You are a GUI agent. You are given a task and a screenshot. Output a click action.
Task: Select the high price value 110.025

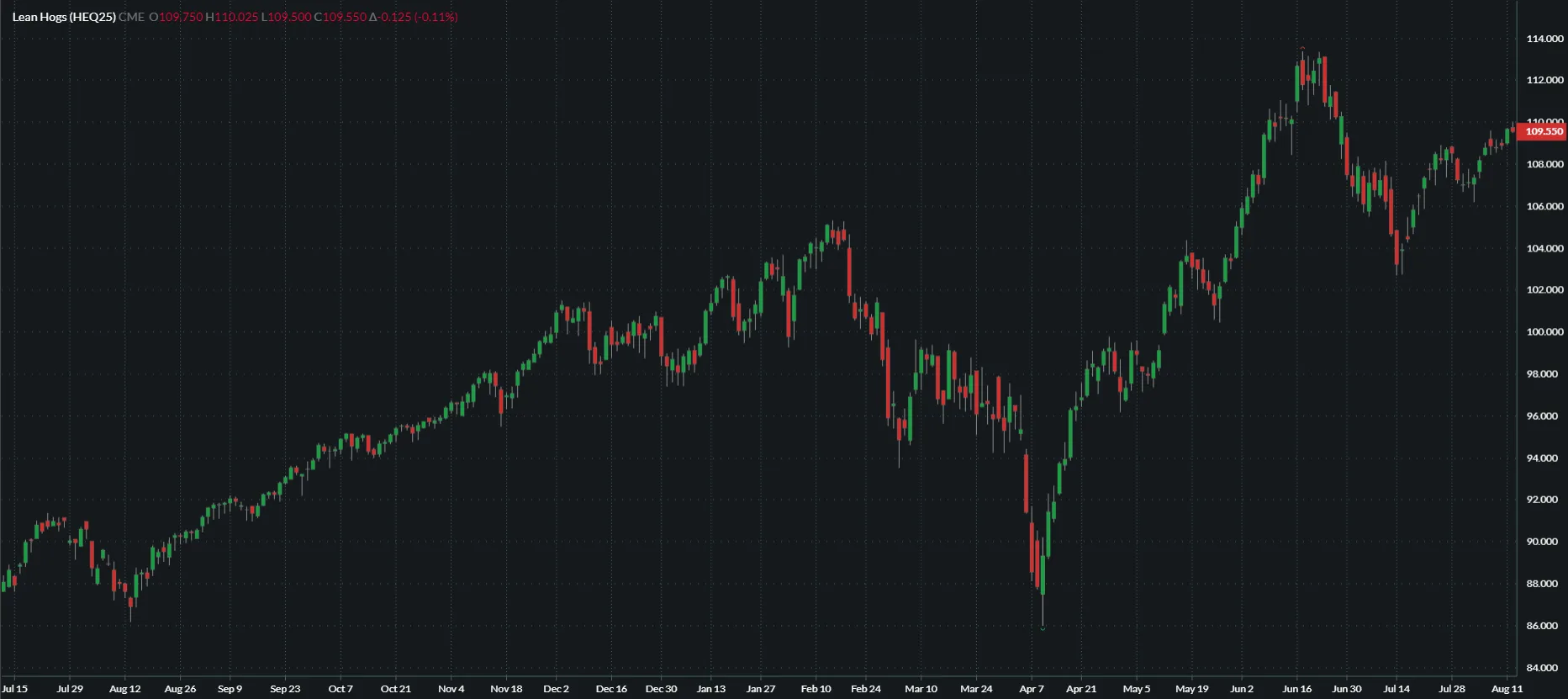pos(236,17)
